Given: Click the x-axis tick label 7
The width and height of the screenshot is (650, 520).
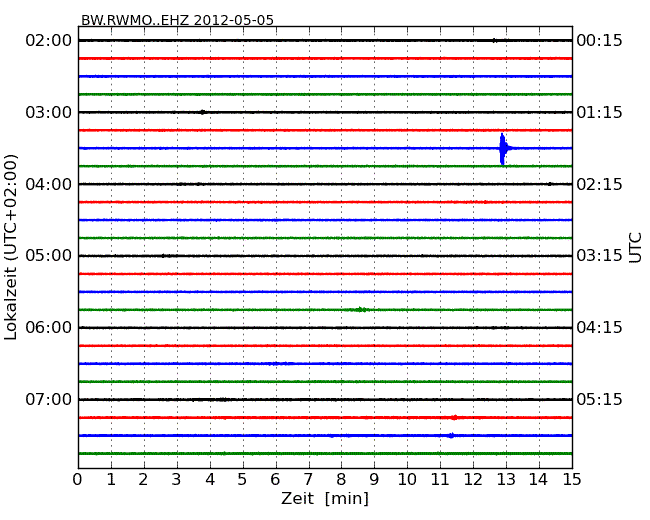Looking at the screenshot, I should (308, 480).
